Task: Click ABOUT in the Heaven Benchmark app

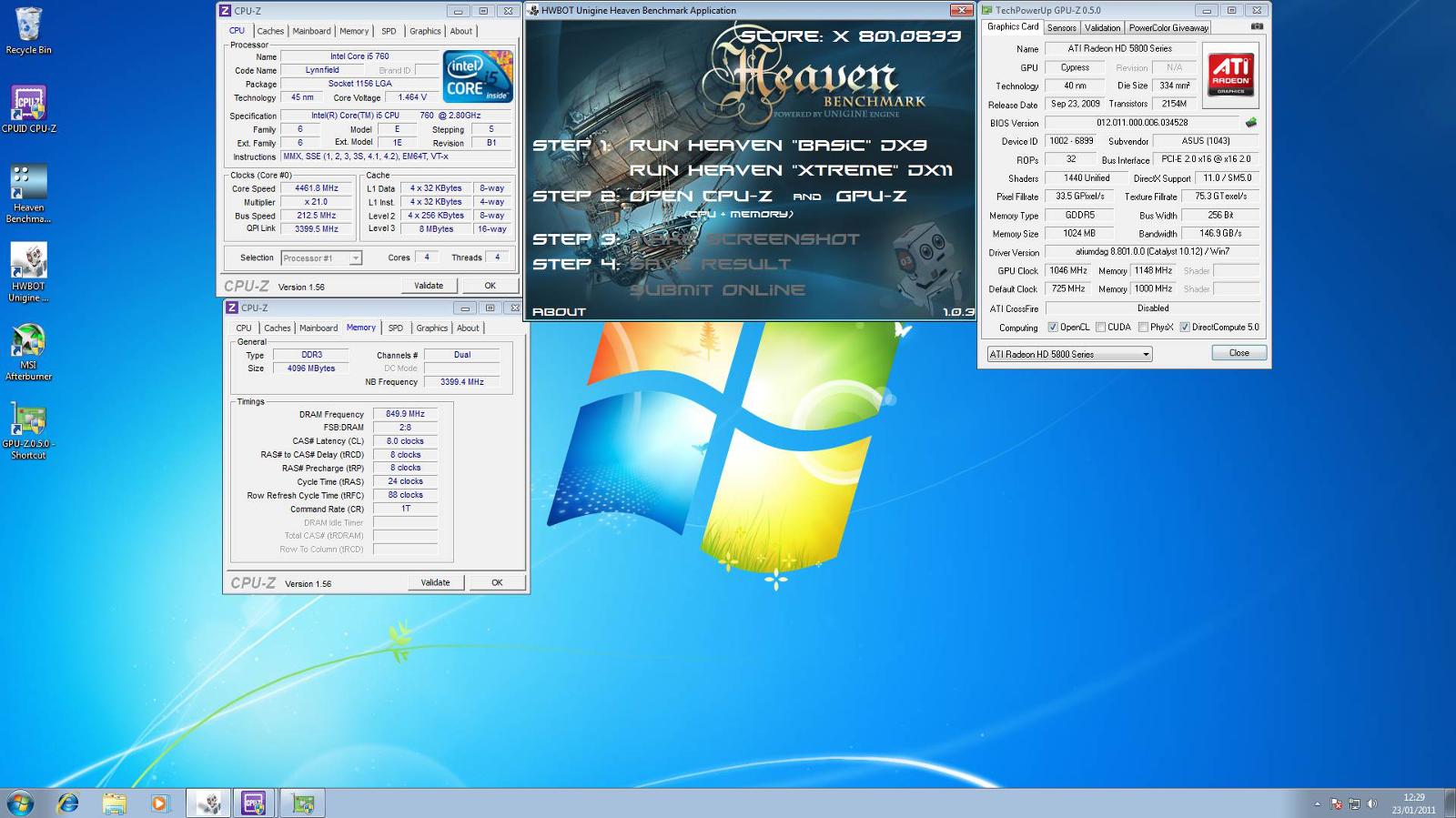Action: [x=559, y=312]
